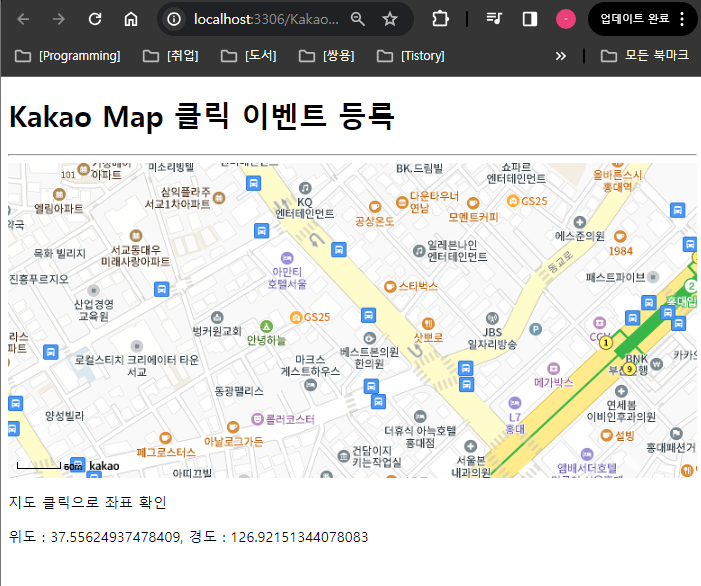Open the [도서] bookmark folder
The width and height of the screenshot is (701, 586).
click(249, 56)
